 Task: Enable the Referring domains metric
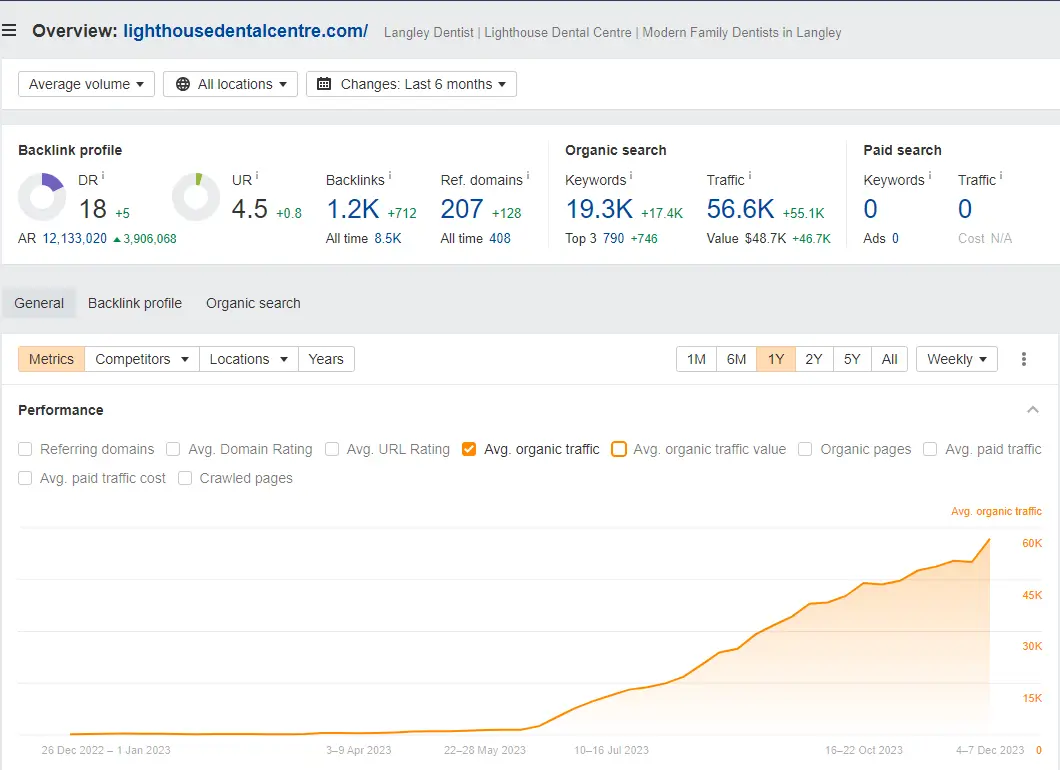24,449
